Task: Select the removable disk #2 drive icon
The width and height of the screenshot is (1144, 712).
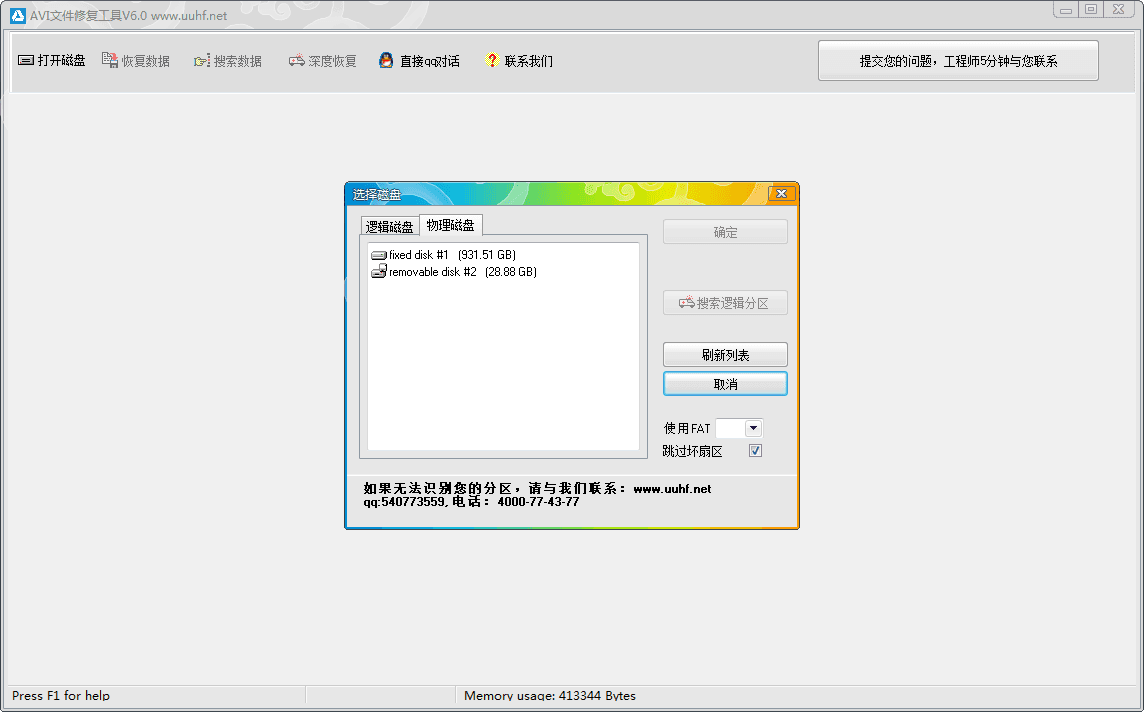Action: click(378, 272)
